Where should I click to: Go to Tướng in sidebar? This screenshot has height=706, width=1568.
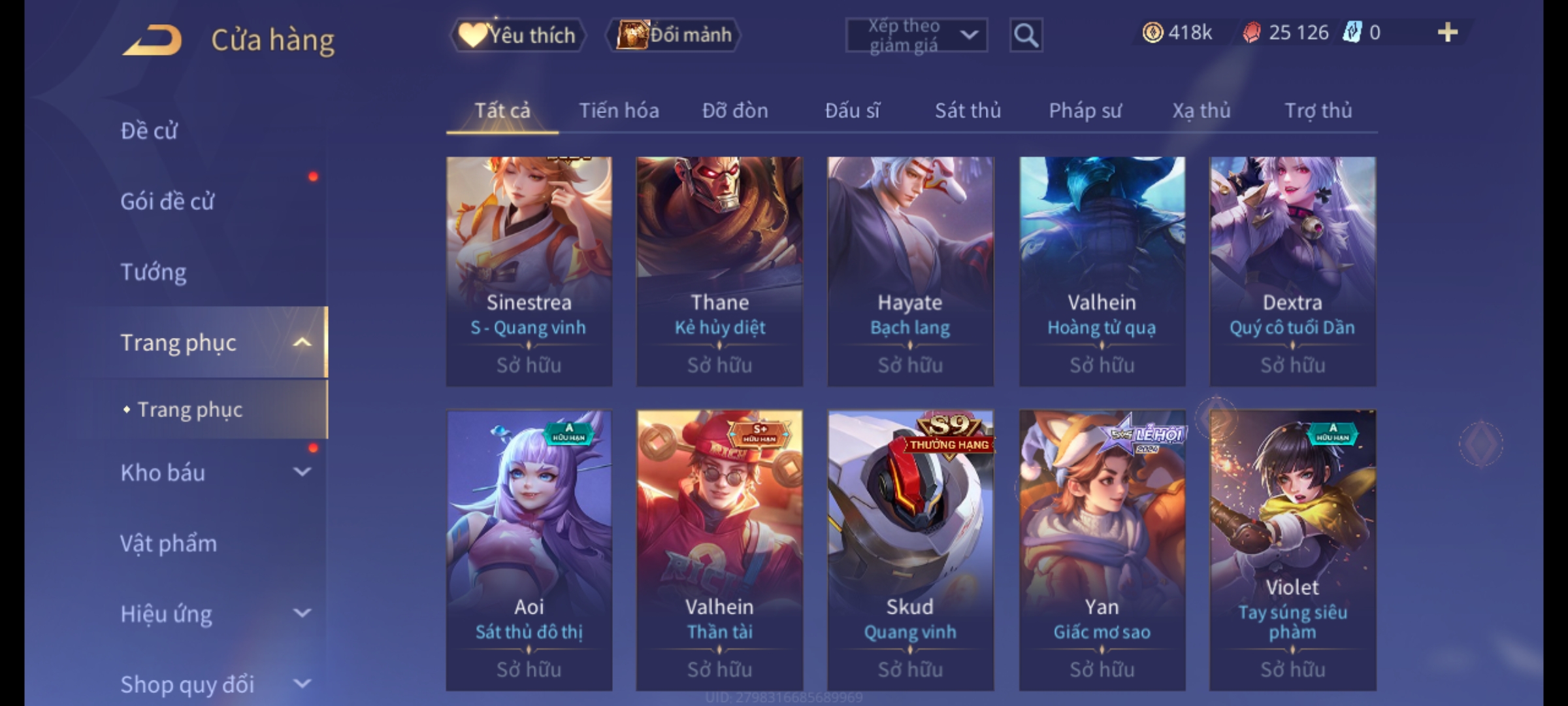point(154,272)
